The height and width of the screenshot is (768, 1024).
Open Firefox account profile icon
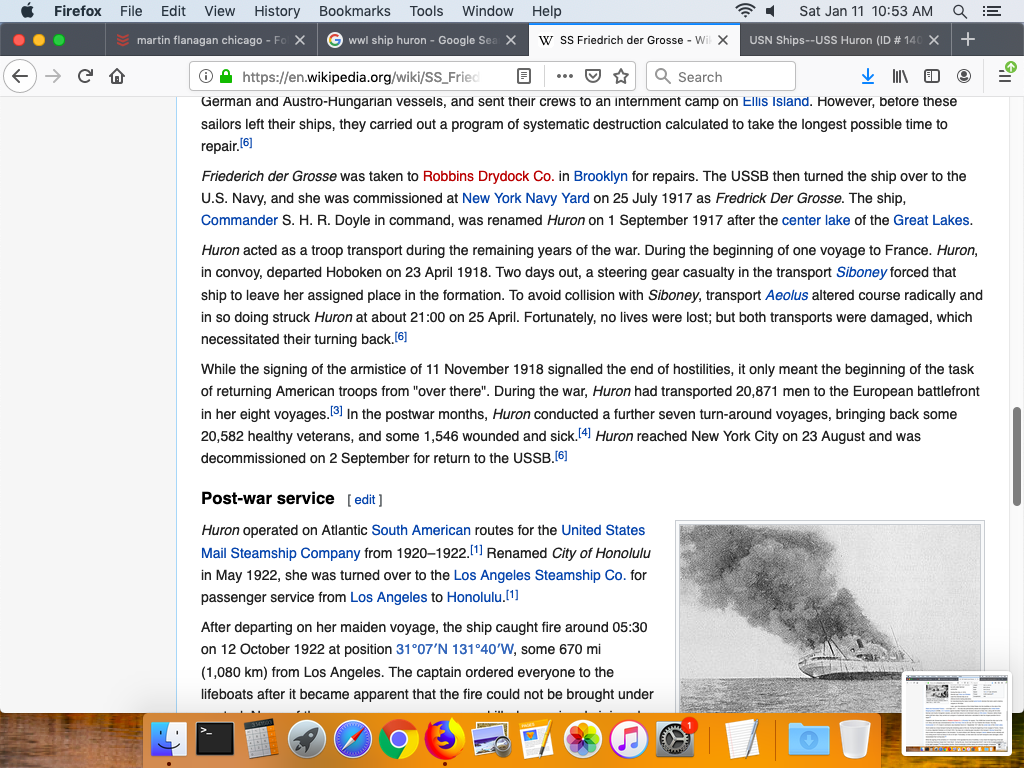[963, 76]
